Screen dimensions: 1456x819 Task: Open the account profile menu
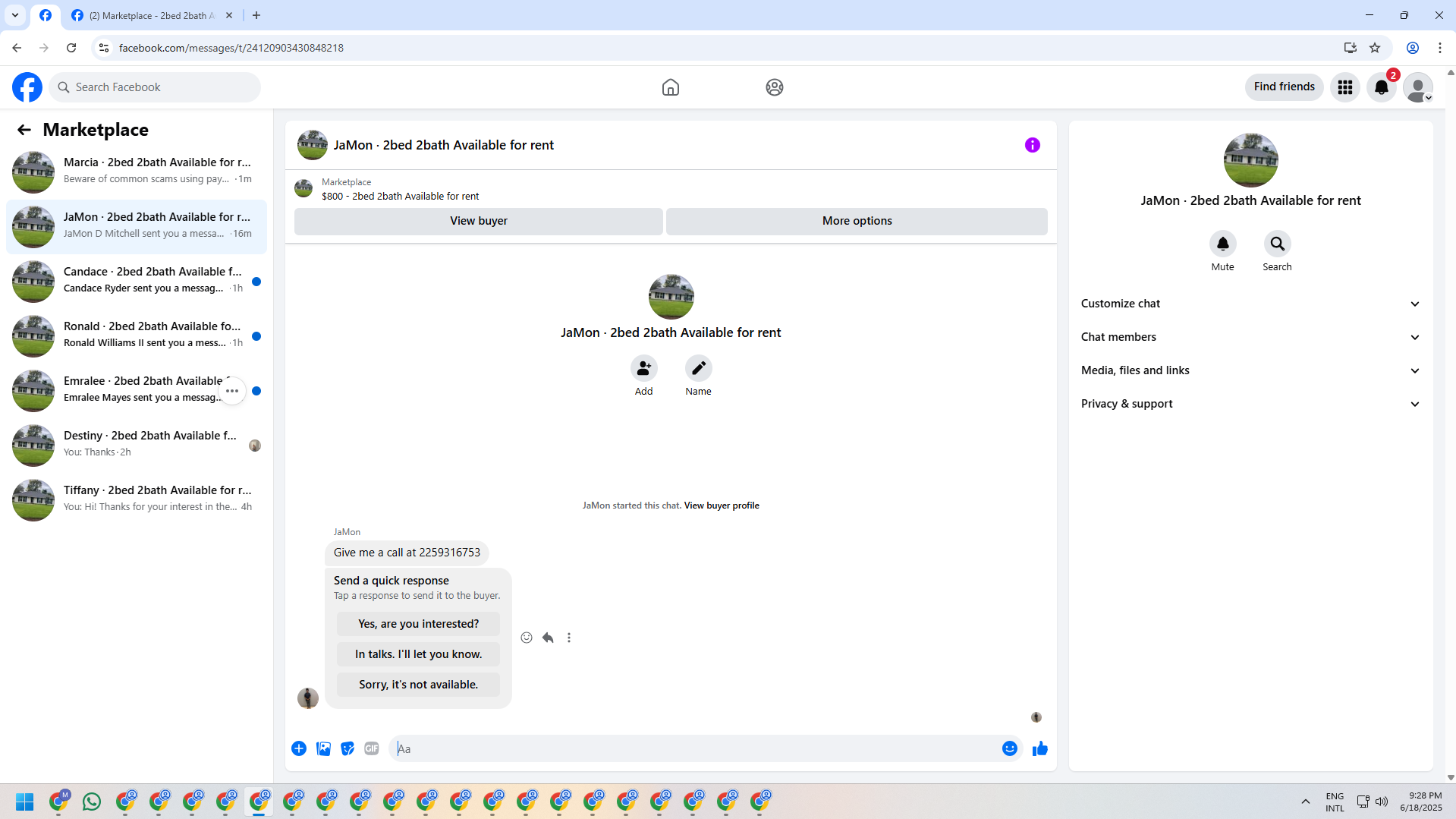coord(1418,87)
